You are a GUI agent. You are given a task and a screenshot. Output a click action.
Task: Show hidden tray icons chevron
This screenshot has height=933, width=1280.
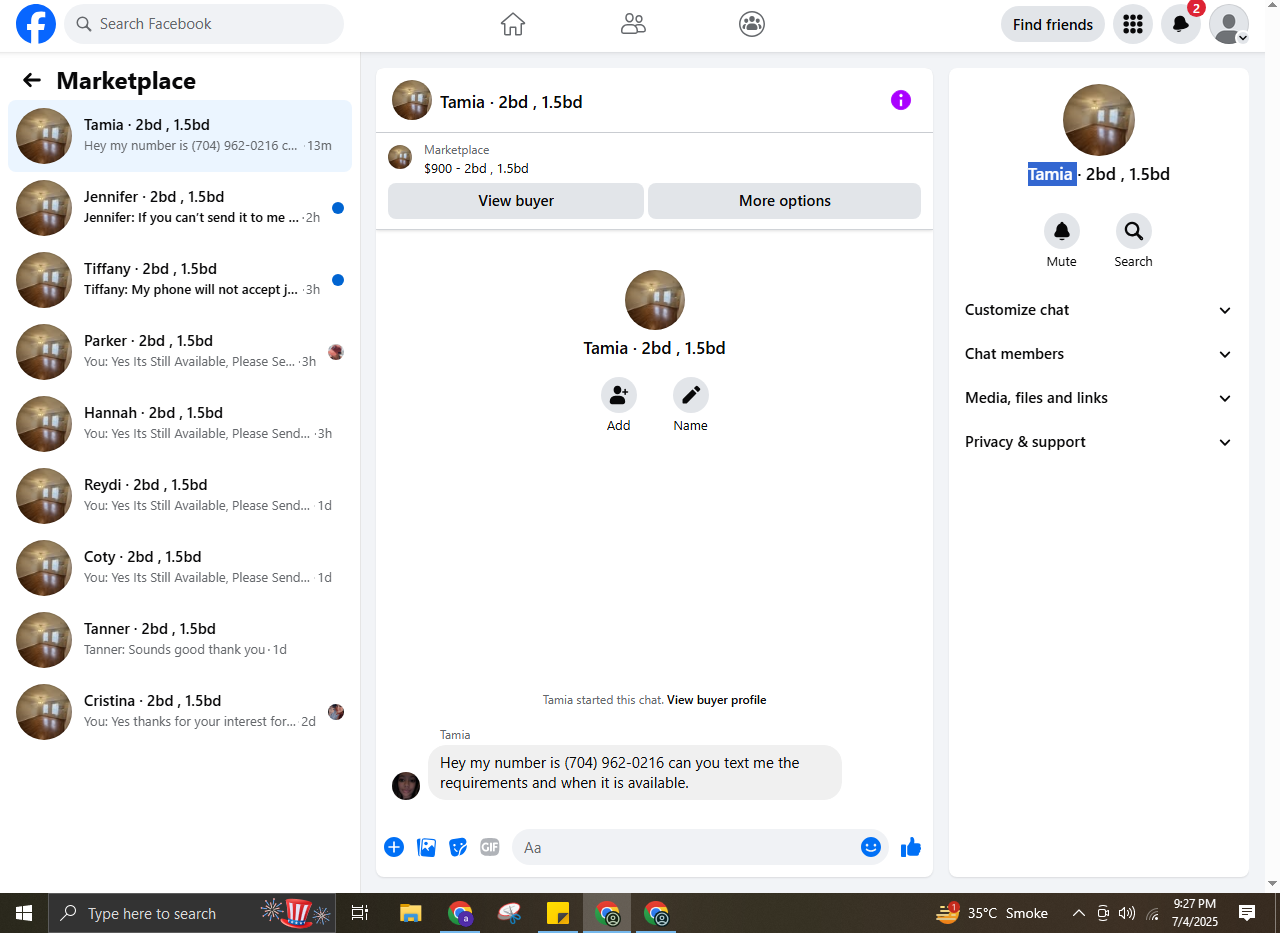[1079, 913]
